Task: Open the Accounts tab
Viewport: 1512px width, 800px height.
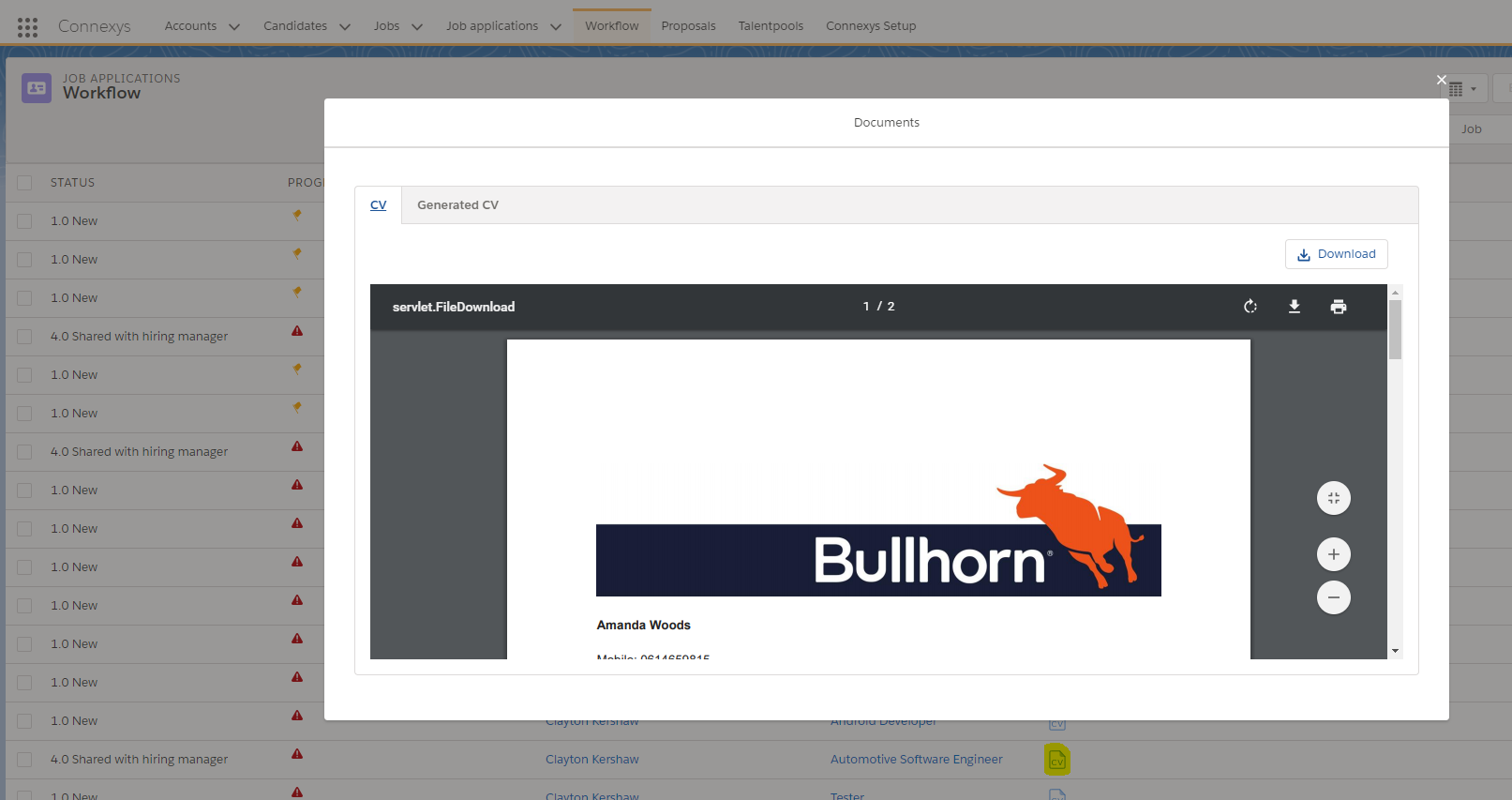Action: click(190, 26)
